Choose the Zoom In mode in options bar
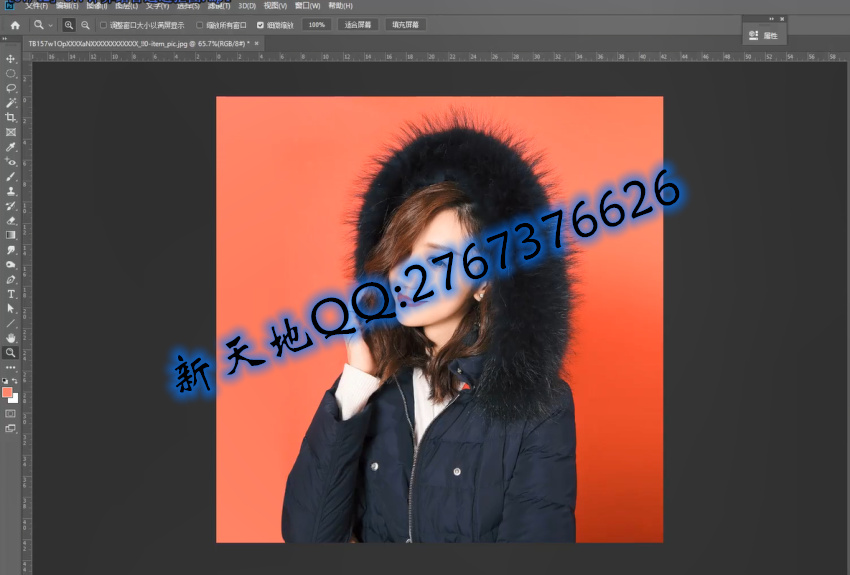 point(69,25)
